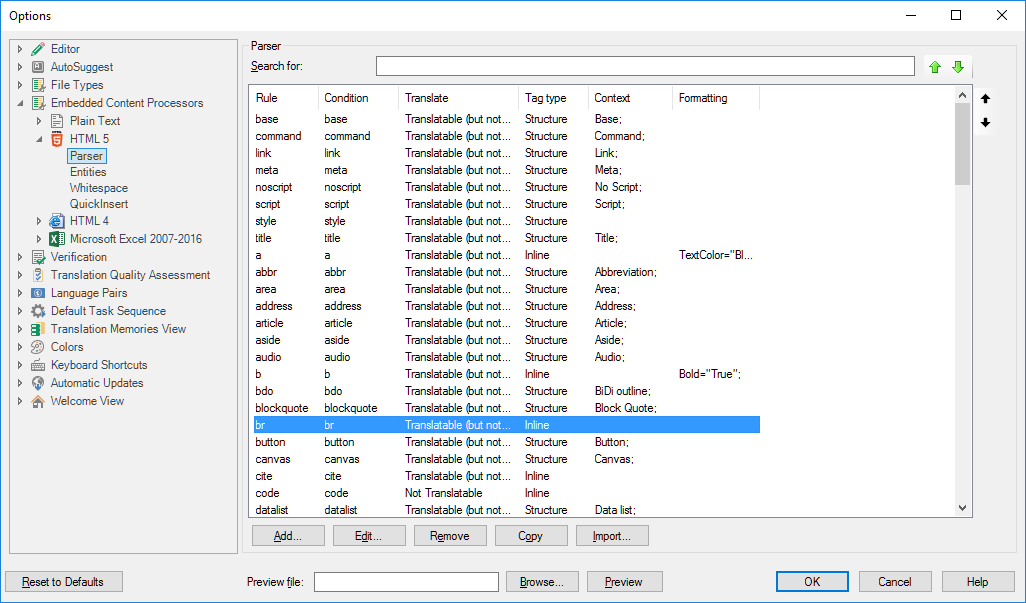
Task: Expand Microsoft Excel 2007-2016 node
Action: [x=39, y=239]
